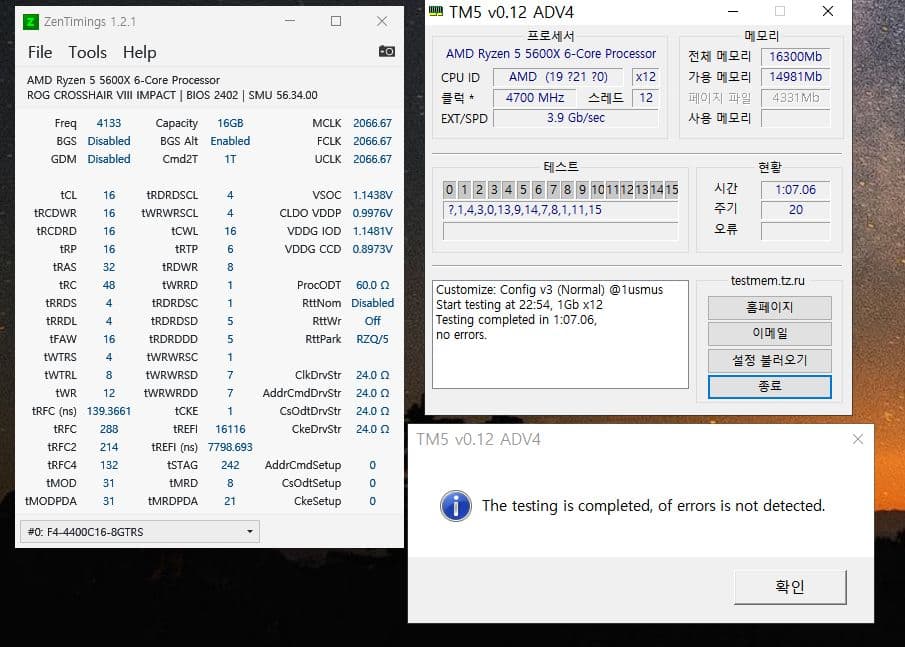Confirm the dialog with the 확인 button
Image resolution: width=905 pixels, height=647 pixels.
[x=790, y=587]
